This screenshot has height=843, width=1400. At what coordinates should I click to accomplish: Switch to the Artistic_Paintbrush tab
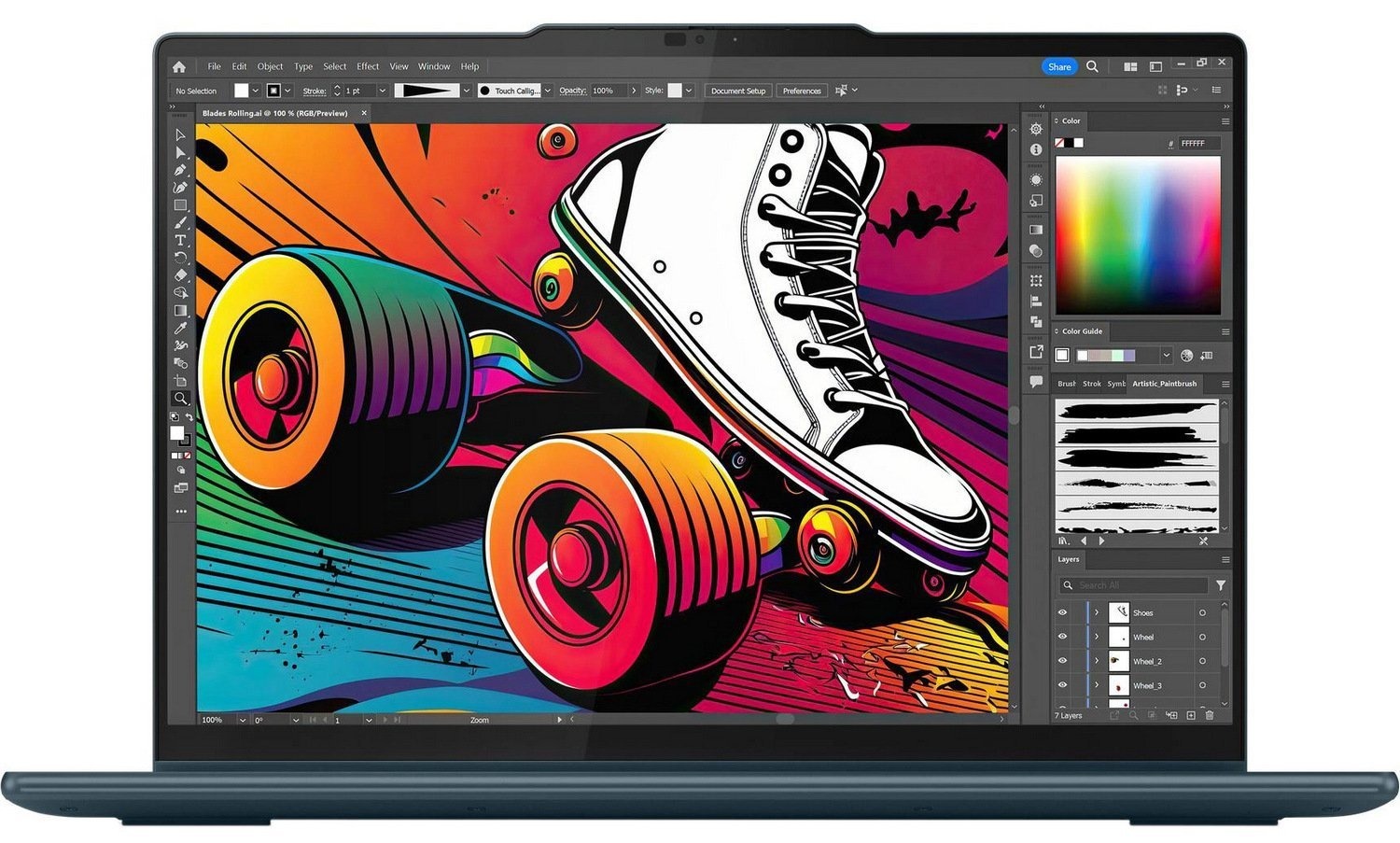coord(1164,384)
